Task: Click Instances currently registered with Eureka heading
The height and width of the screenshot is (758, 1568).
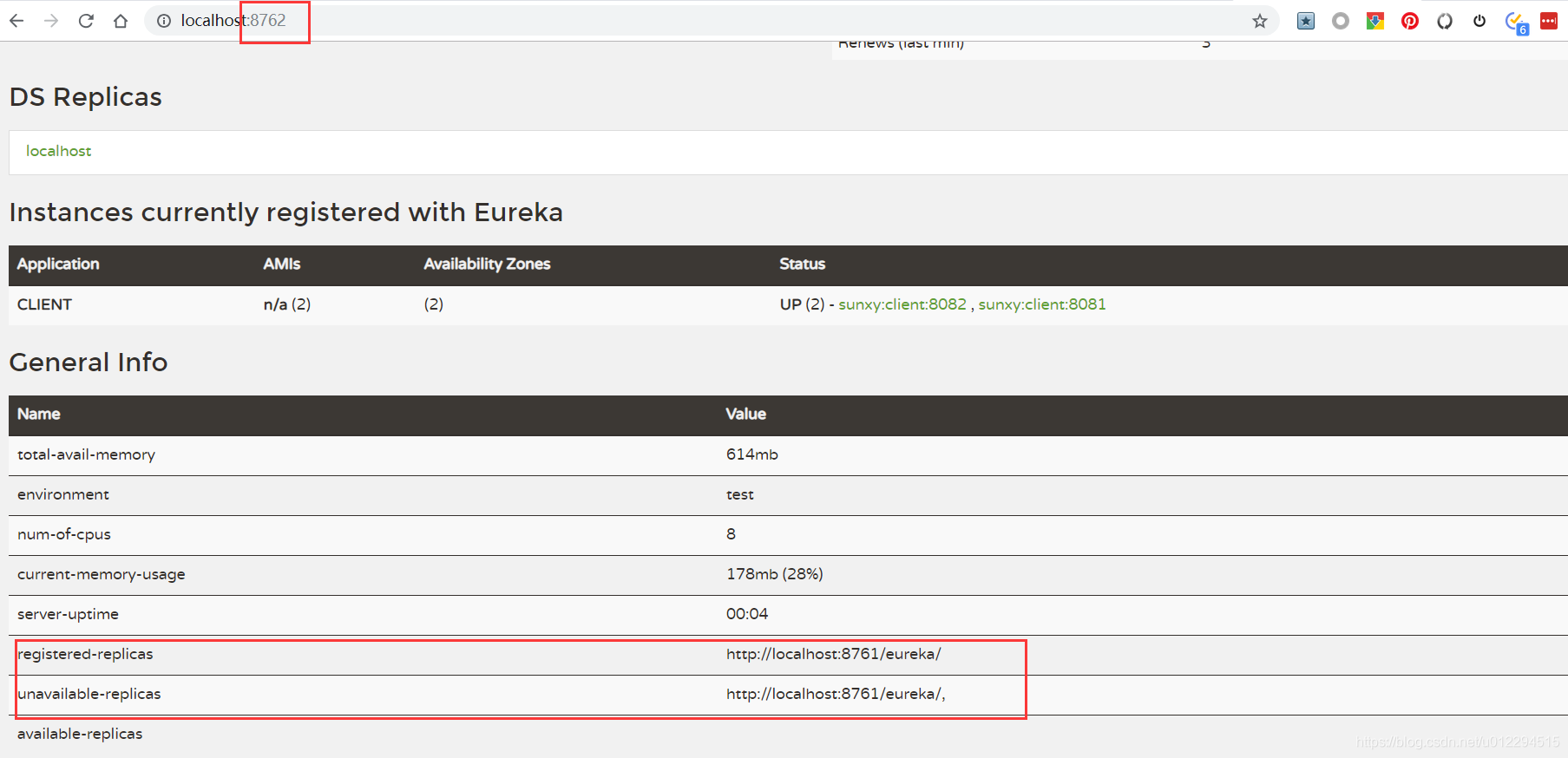Action: (x=286, y=212)
